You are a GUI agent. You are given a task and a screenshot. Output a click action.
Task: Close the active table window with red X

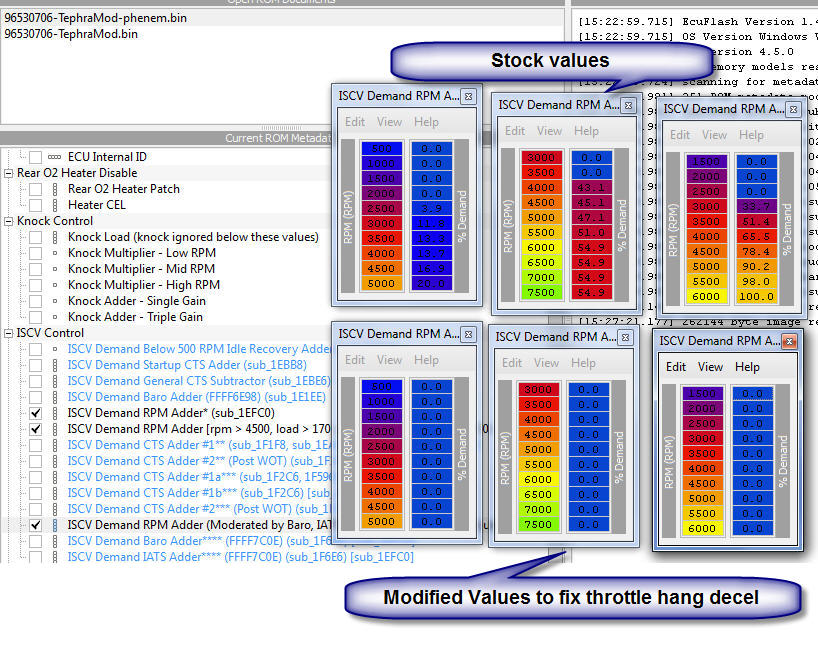pyautogui.click(x=789, y=342)
